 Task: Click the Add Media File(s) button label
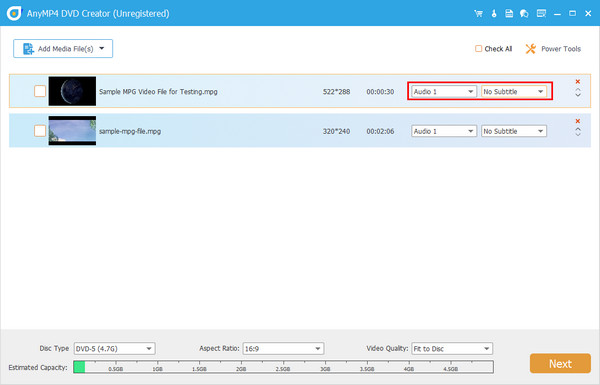click(x=65, y=49)
